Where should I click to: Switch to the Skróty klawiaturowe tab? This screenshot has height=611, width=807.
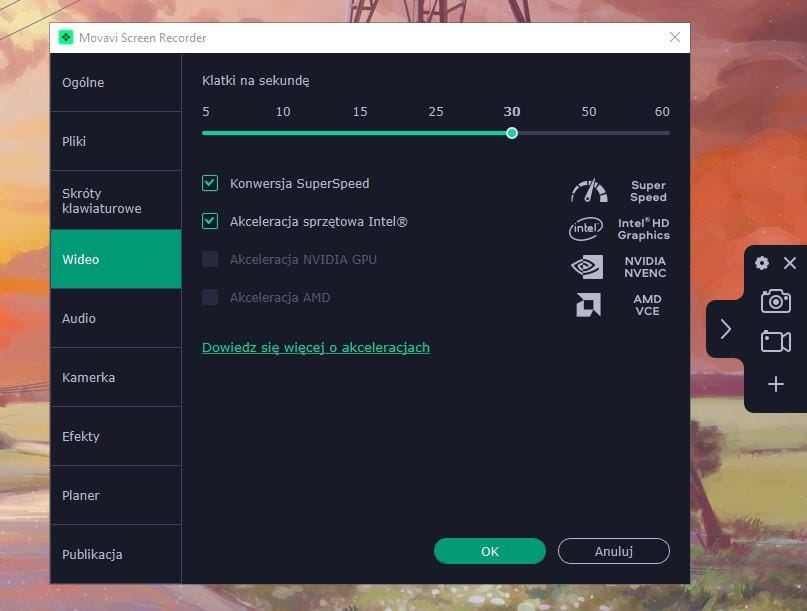(115, 201)
